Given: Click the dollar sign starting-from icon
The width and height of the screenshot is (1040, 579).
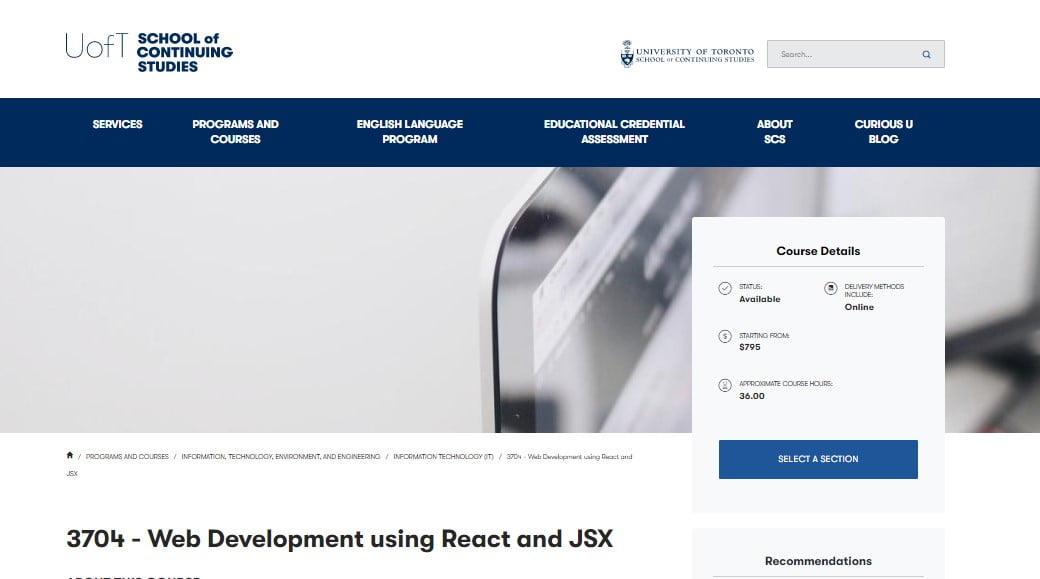Looking at the screenshot, I should click(725, 337).
